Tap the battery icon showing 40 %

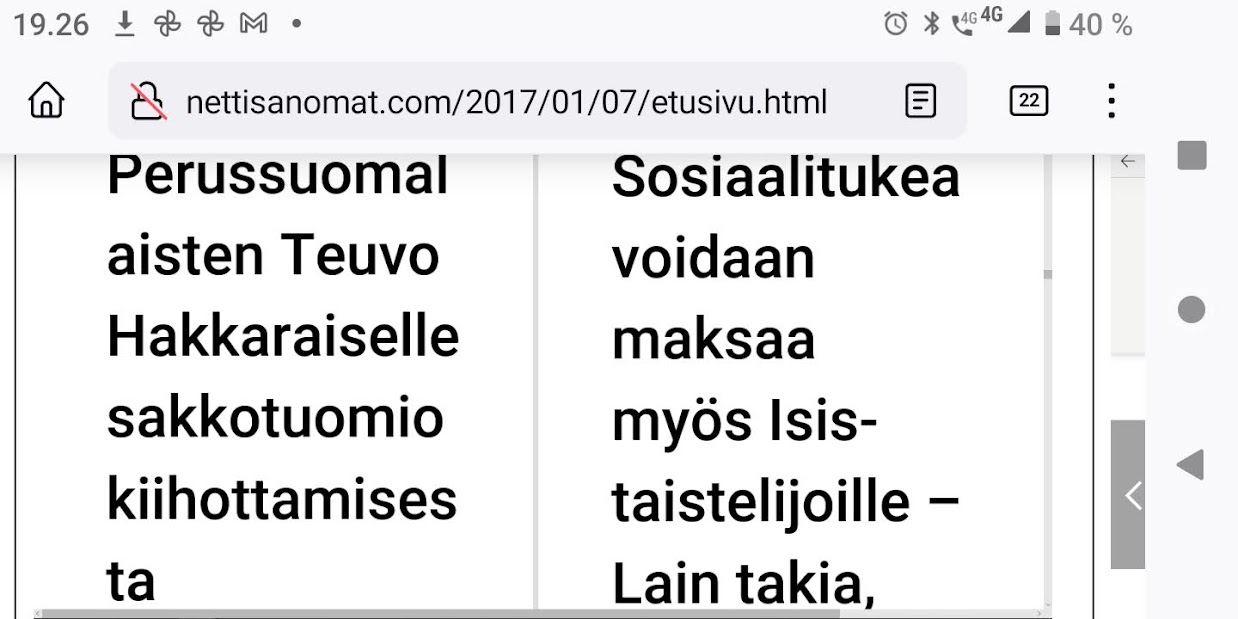pos(1051,24)
